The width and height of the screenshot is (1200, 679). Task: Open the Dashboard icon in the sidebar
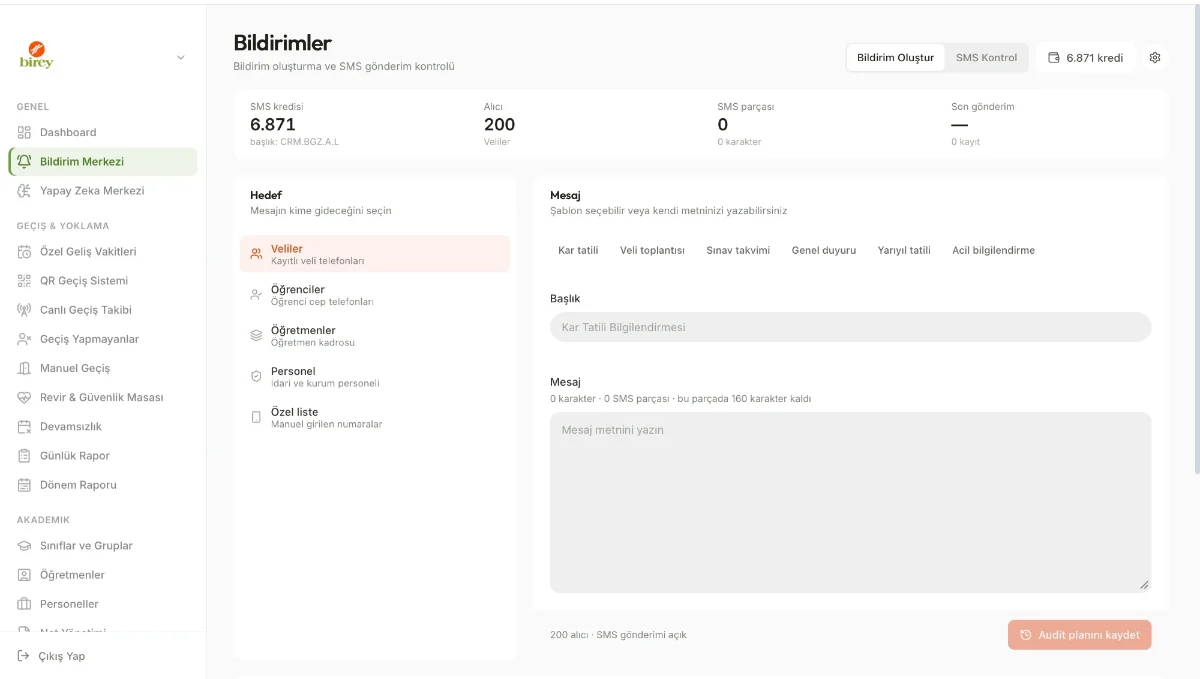point(25,132)
